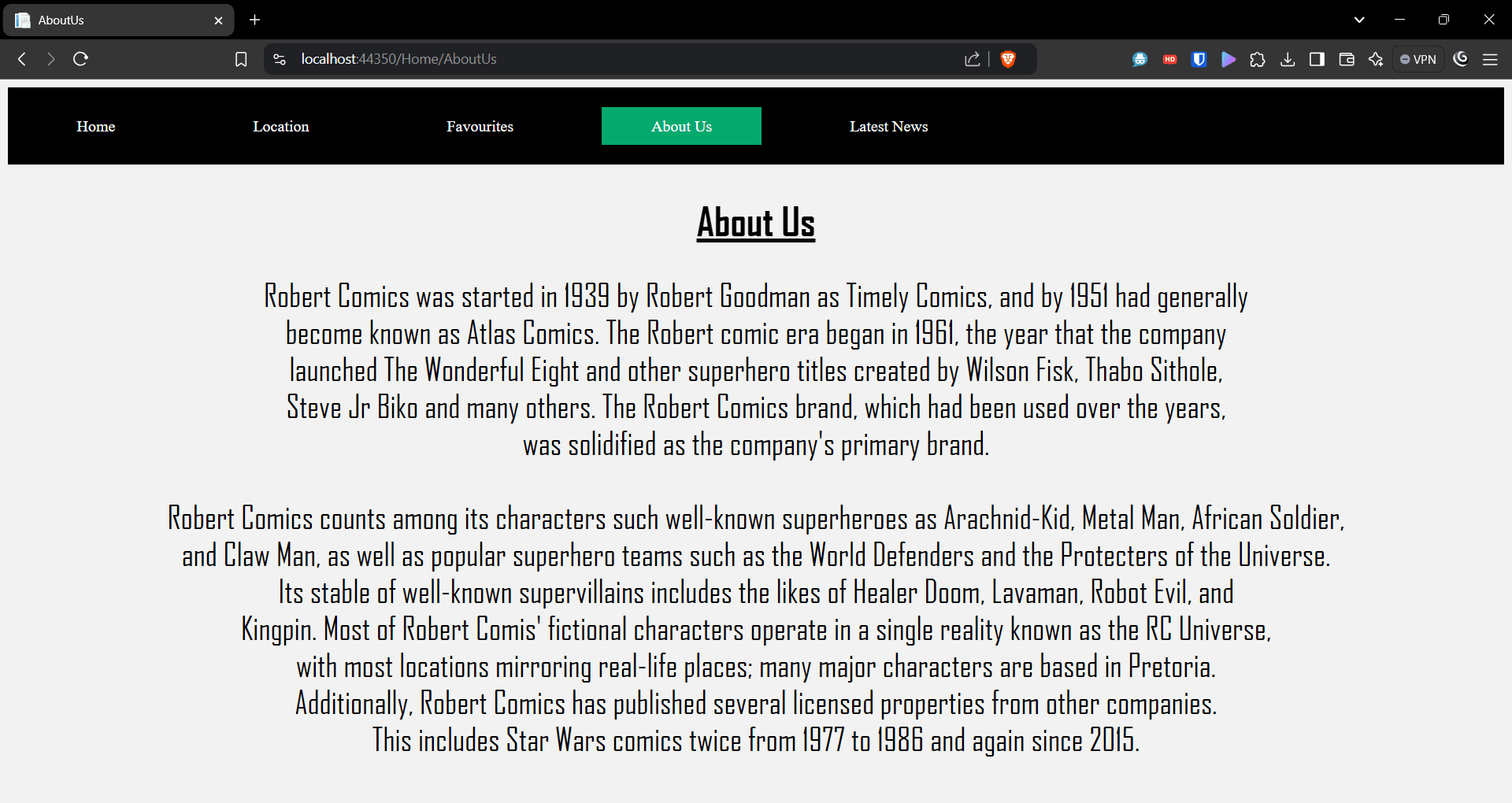View site information in address bar

[x=280, y=59]
